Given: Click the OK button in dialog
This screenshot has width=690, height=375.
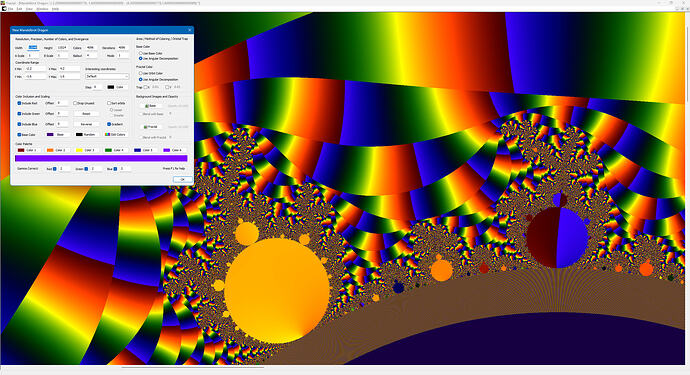Looking at the screenshot, I should (x=183, y=180).
